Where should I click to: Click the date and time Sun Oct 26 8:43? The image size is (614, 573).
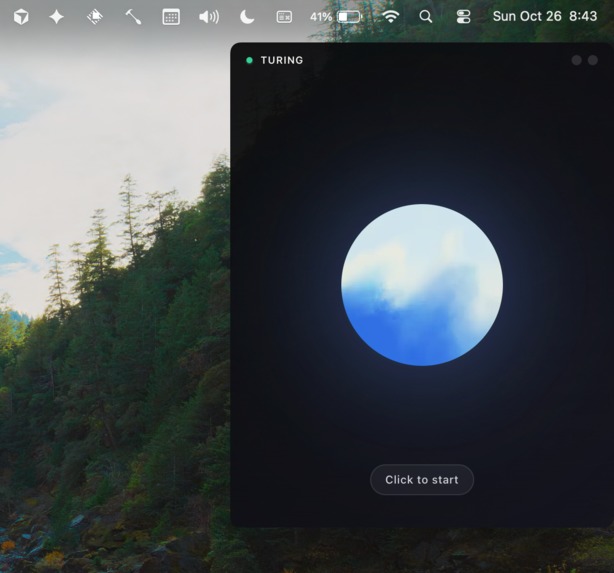pos(545,16)
